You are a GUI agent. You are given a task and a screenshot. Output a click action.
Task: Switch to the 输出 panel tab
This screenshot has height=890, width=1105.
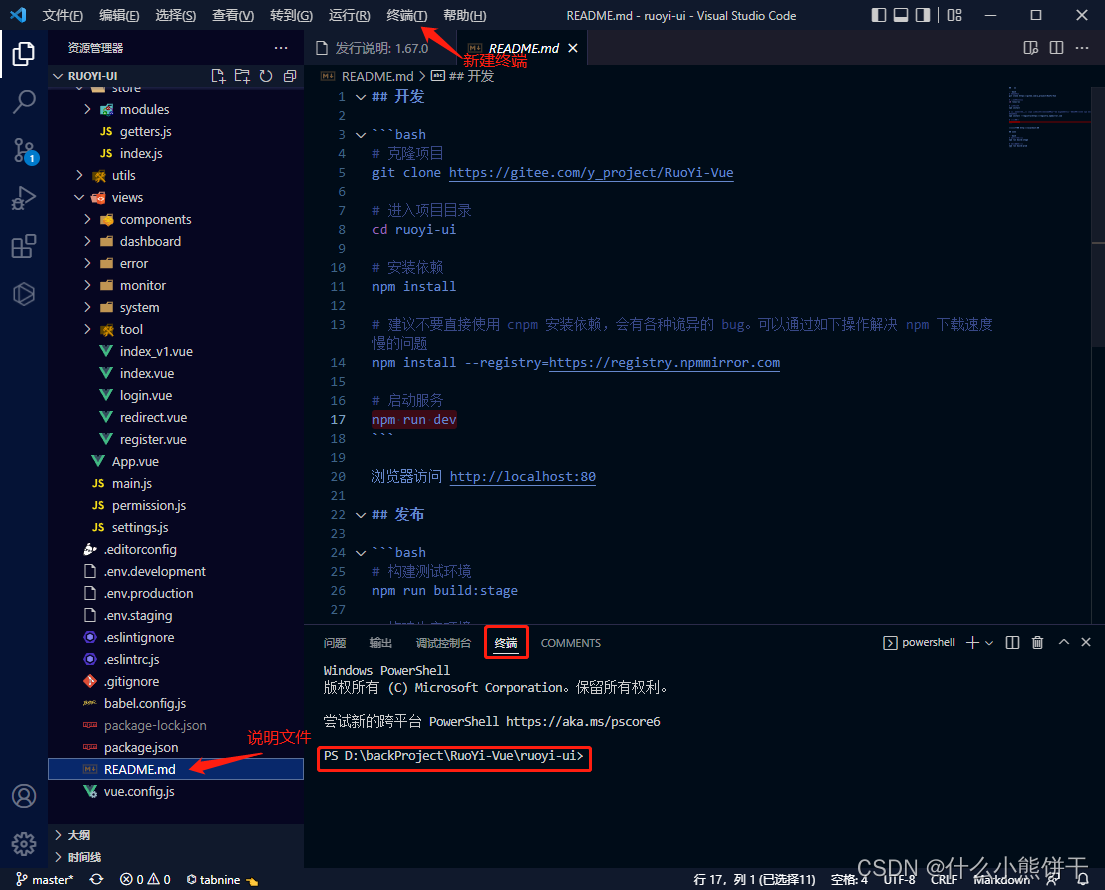point(381,643)
